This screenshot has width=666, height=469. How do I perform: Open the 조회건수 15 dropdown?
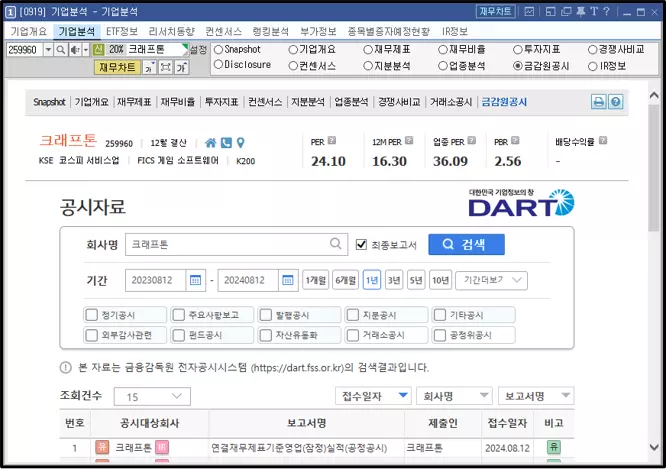click(152, 396)
